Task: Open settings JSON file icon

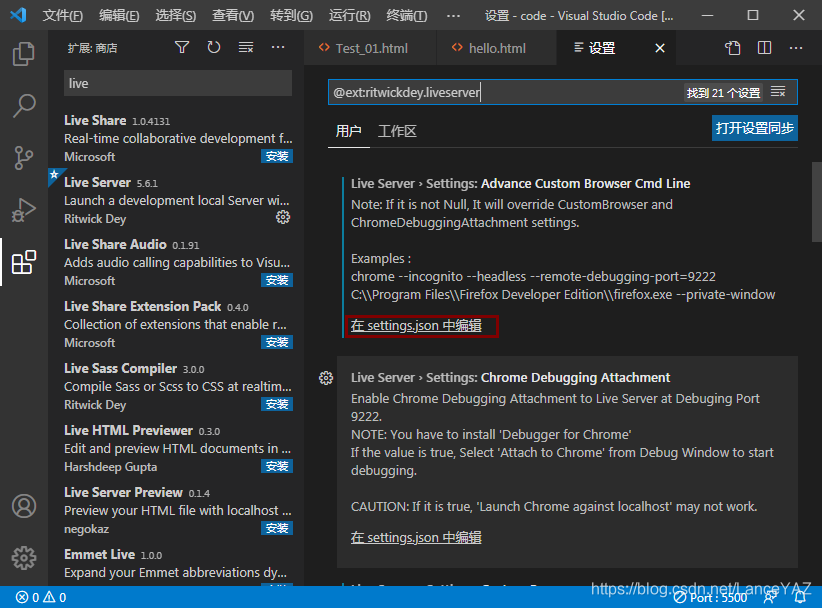Action: (732, 48)
